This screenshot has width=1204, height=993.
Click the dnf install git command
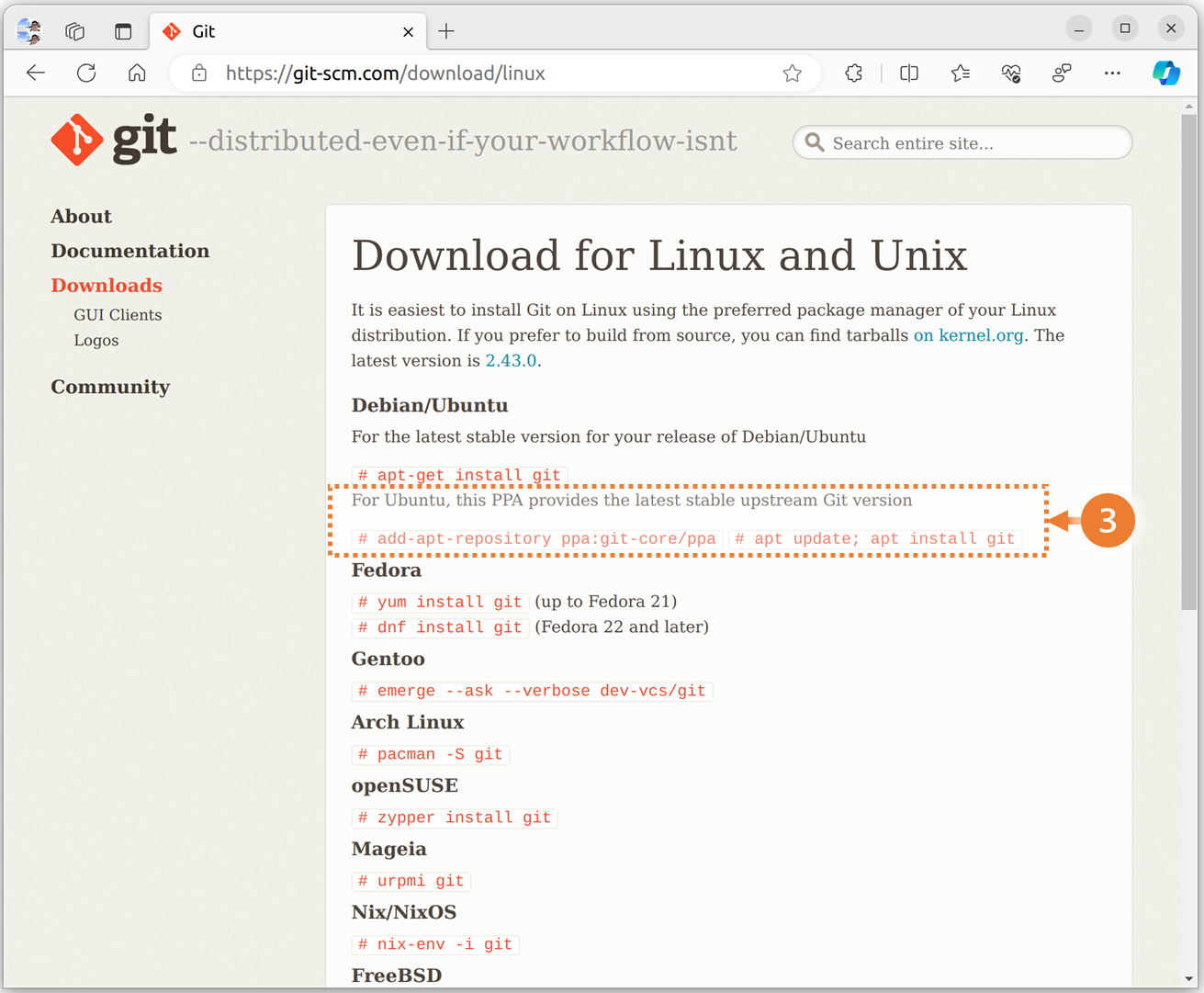[x=440, y=627]
